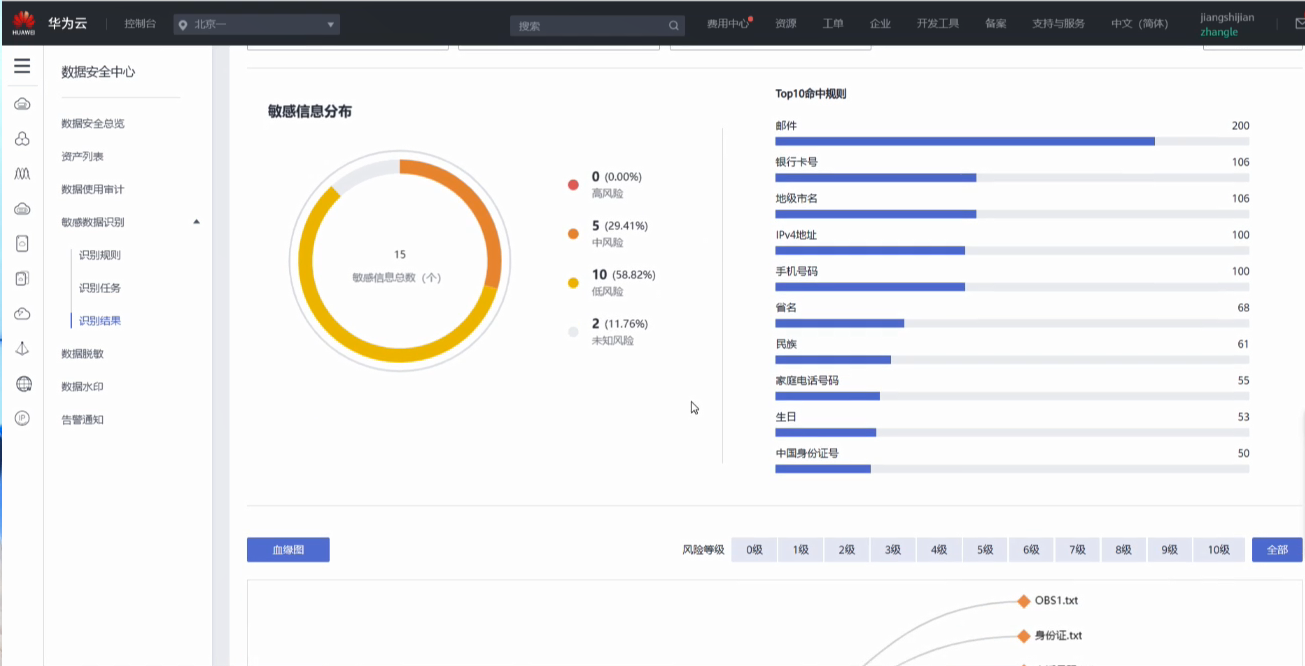
Task: Open 费用中心 in top navigation
Action: tap(728, 24)
